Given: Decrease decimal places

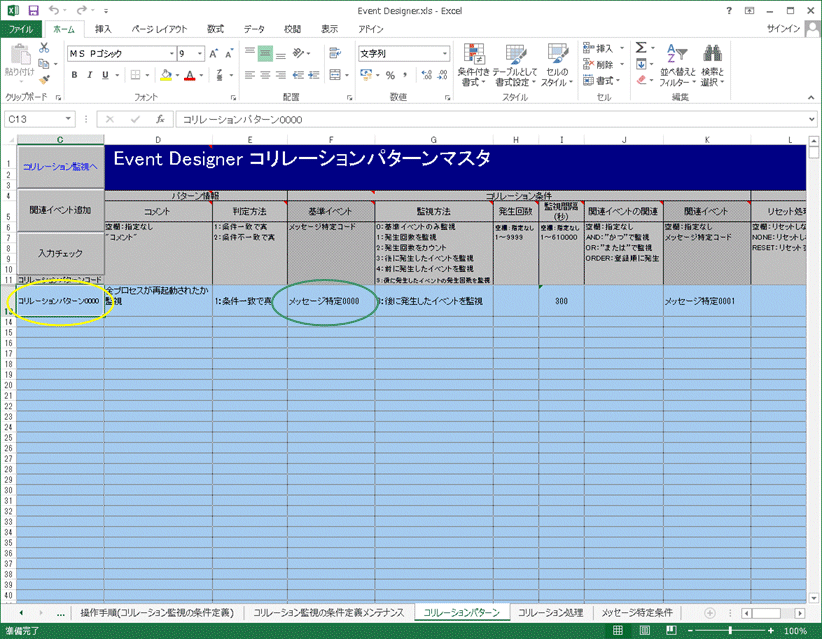Looking at the screenshot, I should click(x=443, y=75).
